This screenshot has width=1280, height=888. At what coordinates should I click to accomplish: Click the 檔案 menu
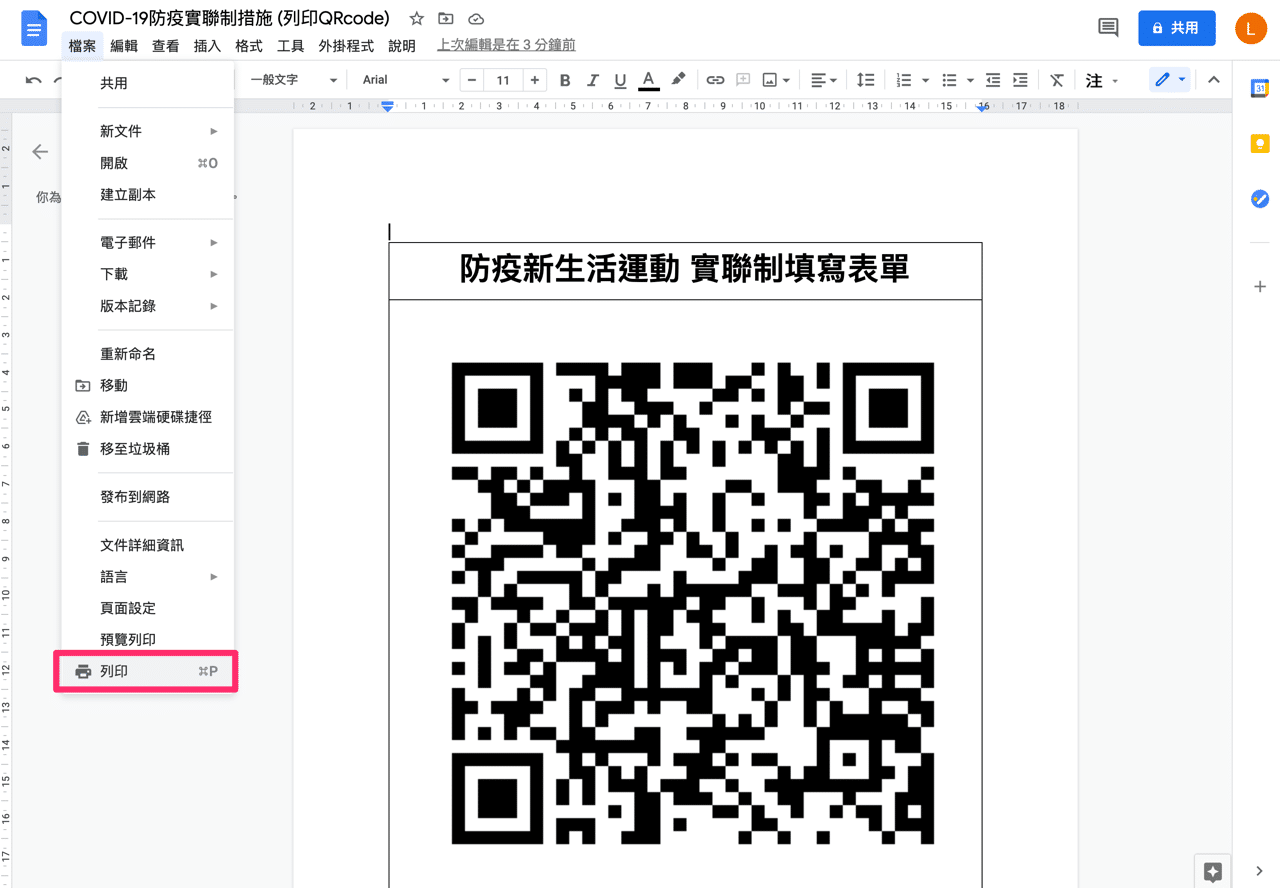tap(82, 46)
